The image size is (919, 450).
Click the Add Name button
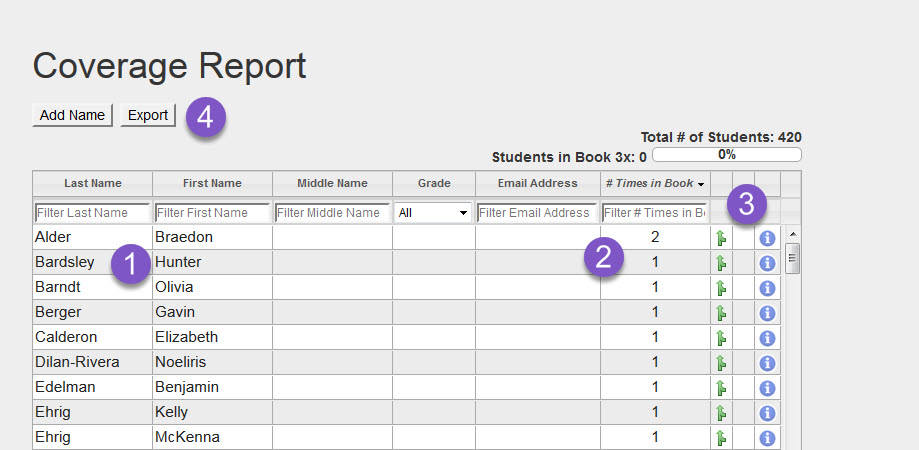point(72,115)
